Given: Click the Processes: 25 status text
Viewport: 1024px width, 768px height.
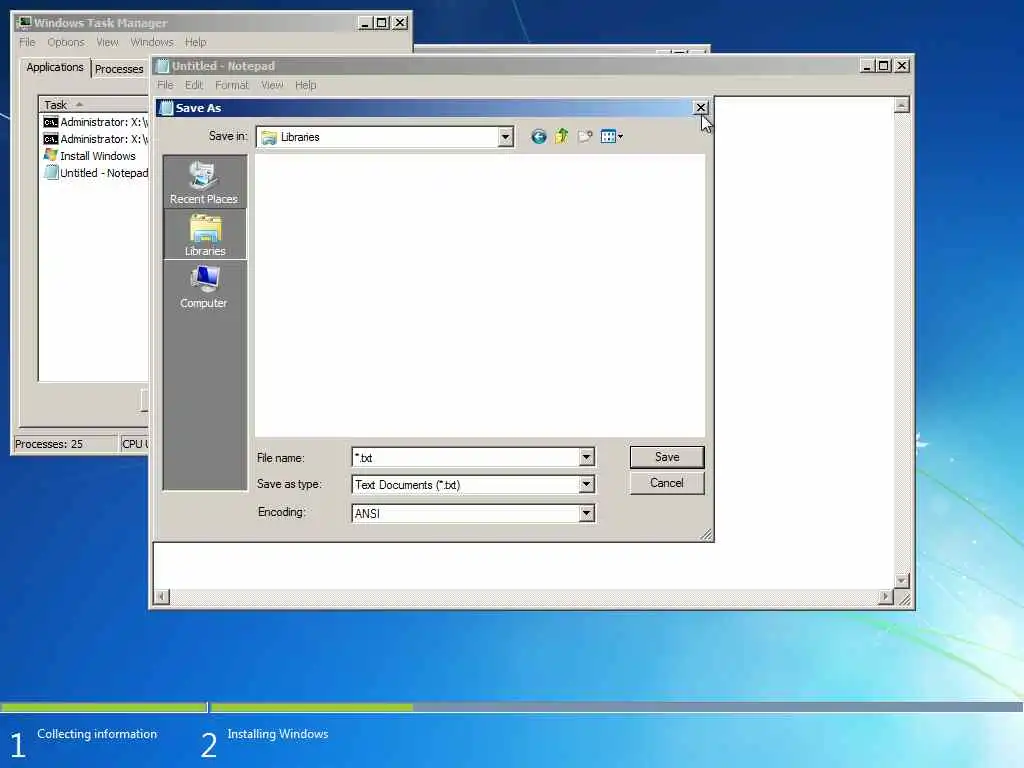Looking at the screenshot, I should pos(49,444).
